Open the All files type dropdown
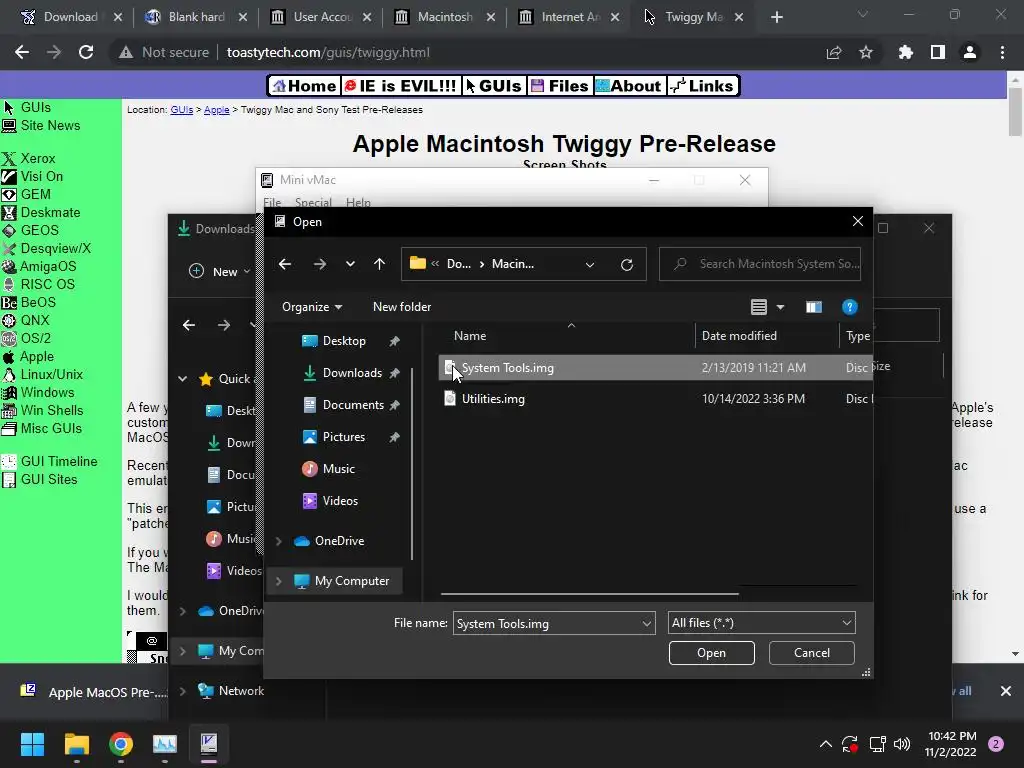The height and width of the screenshot is (768, 1024). pyautogui.click(x=761, y=623)
